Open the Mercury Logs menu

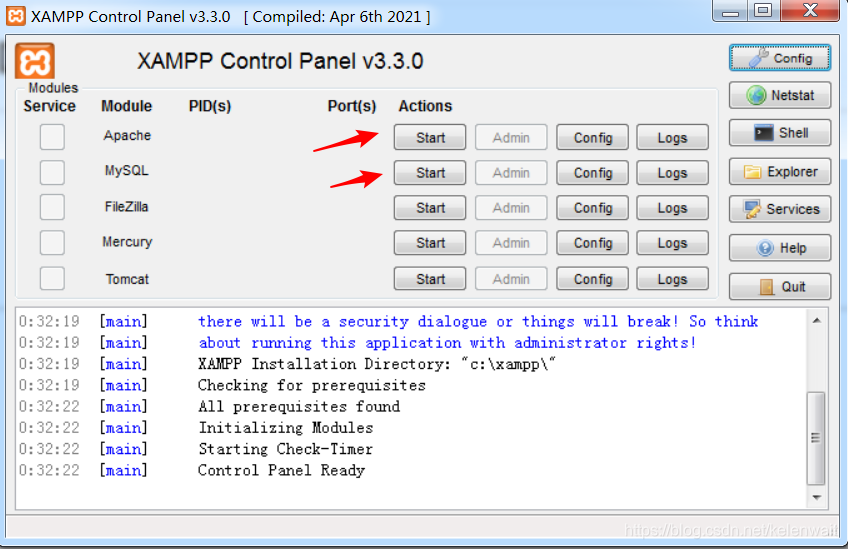click(x=672, y=243)
